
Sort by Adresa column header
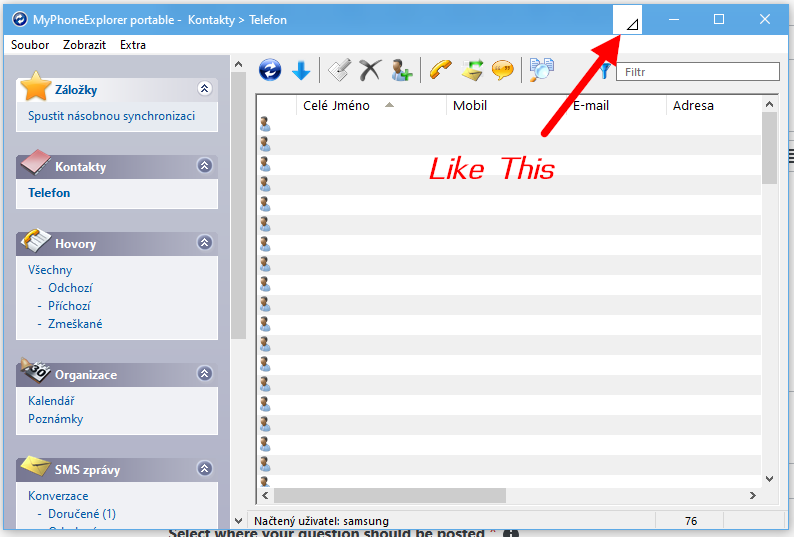click(x=713, y=105)
